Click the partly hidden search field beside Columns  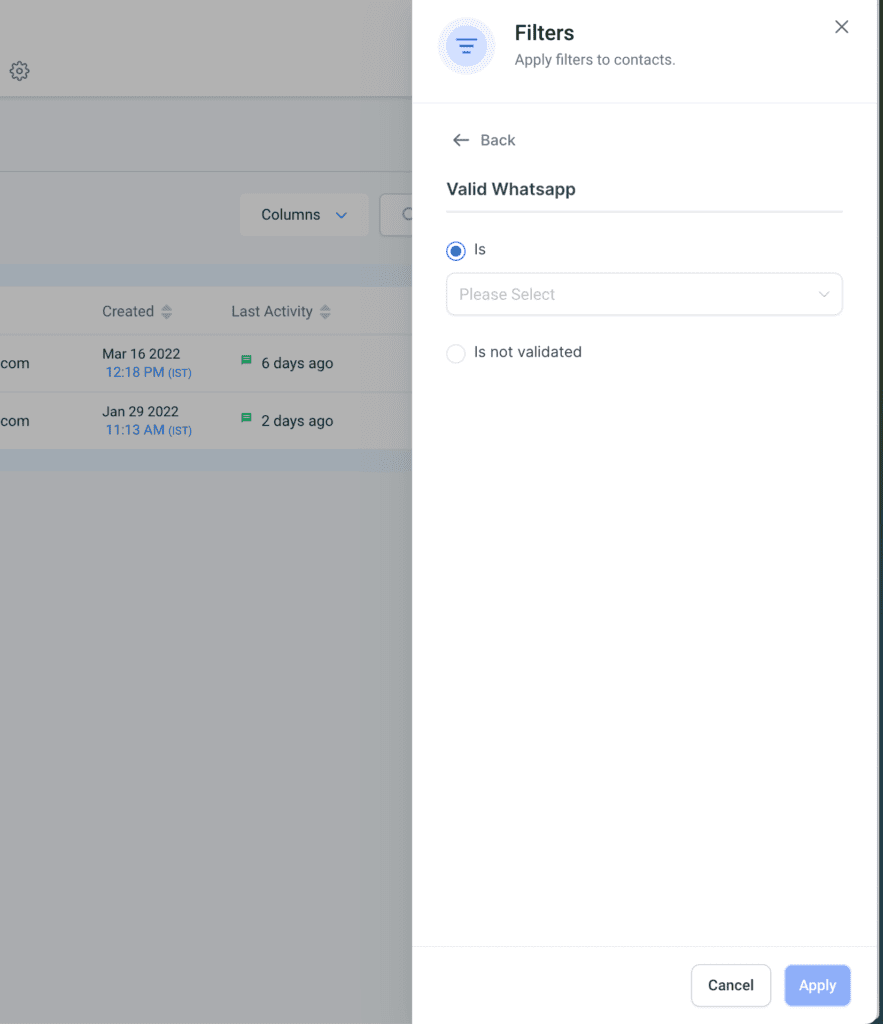pos(396,214)
